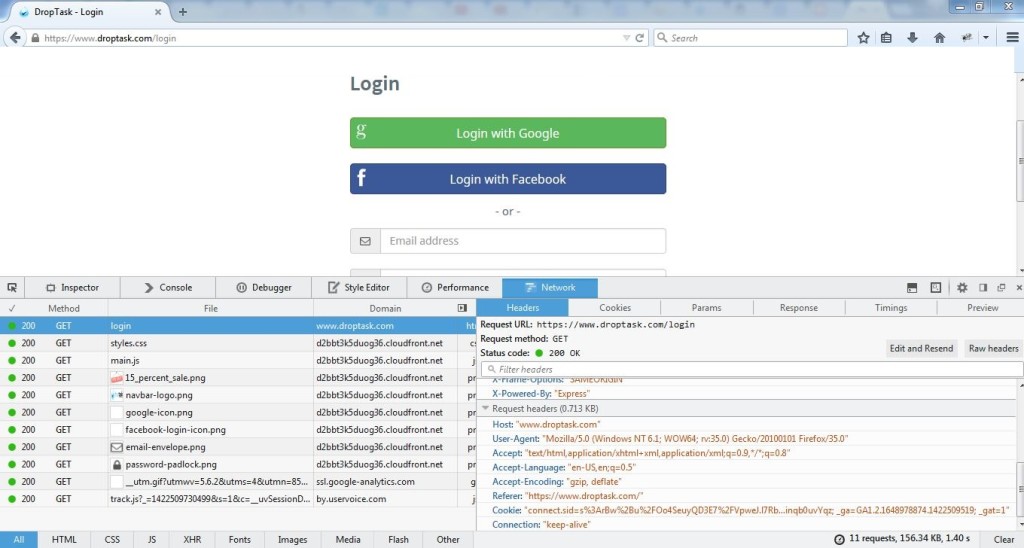
Task: Sort requests by File column
Action: pos(211,308)
